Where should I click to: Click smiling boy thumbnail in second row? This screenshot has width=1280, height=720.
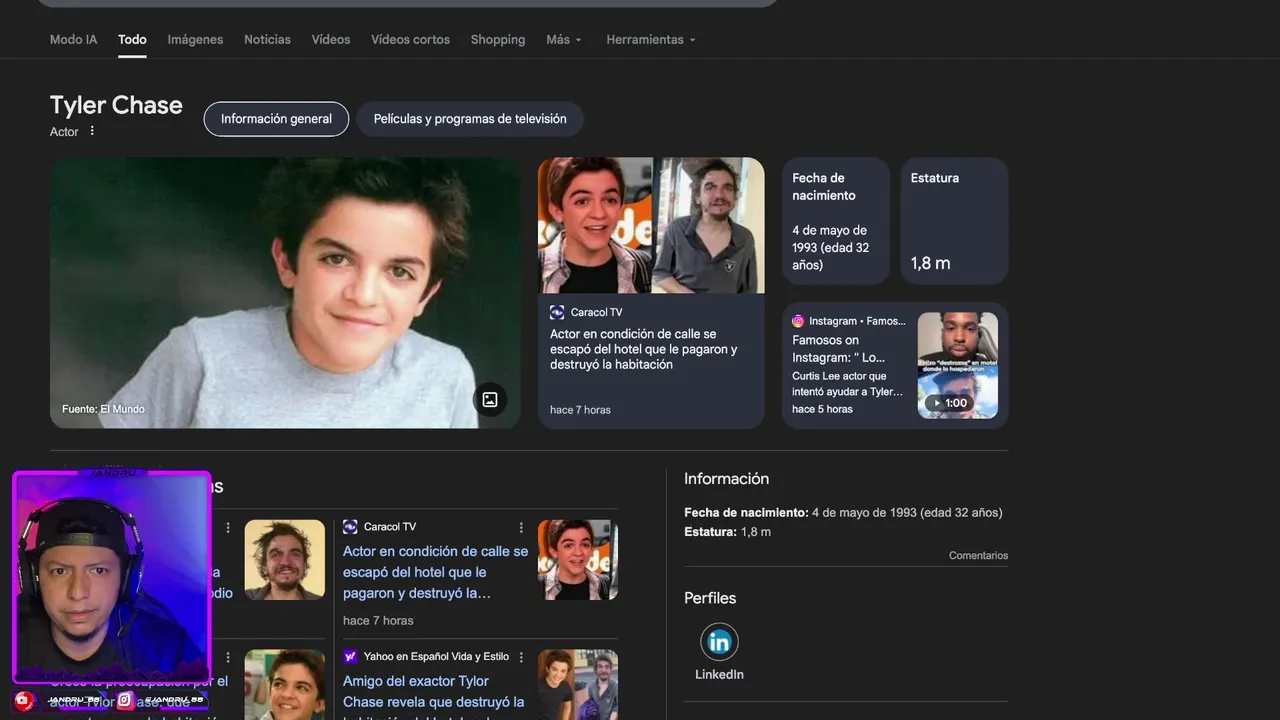click(285, 685)
